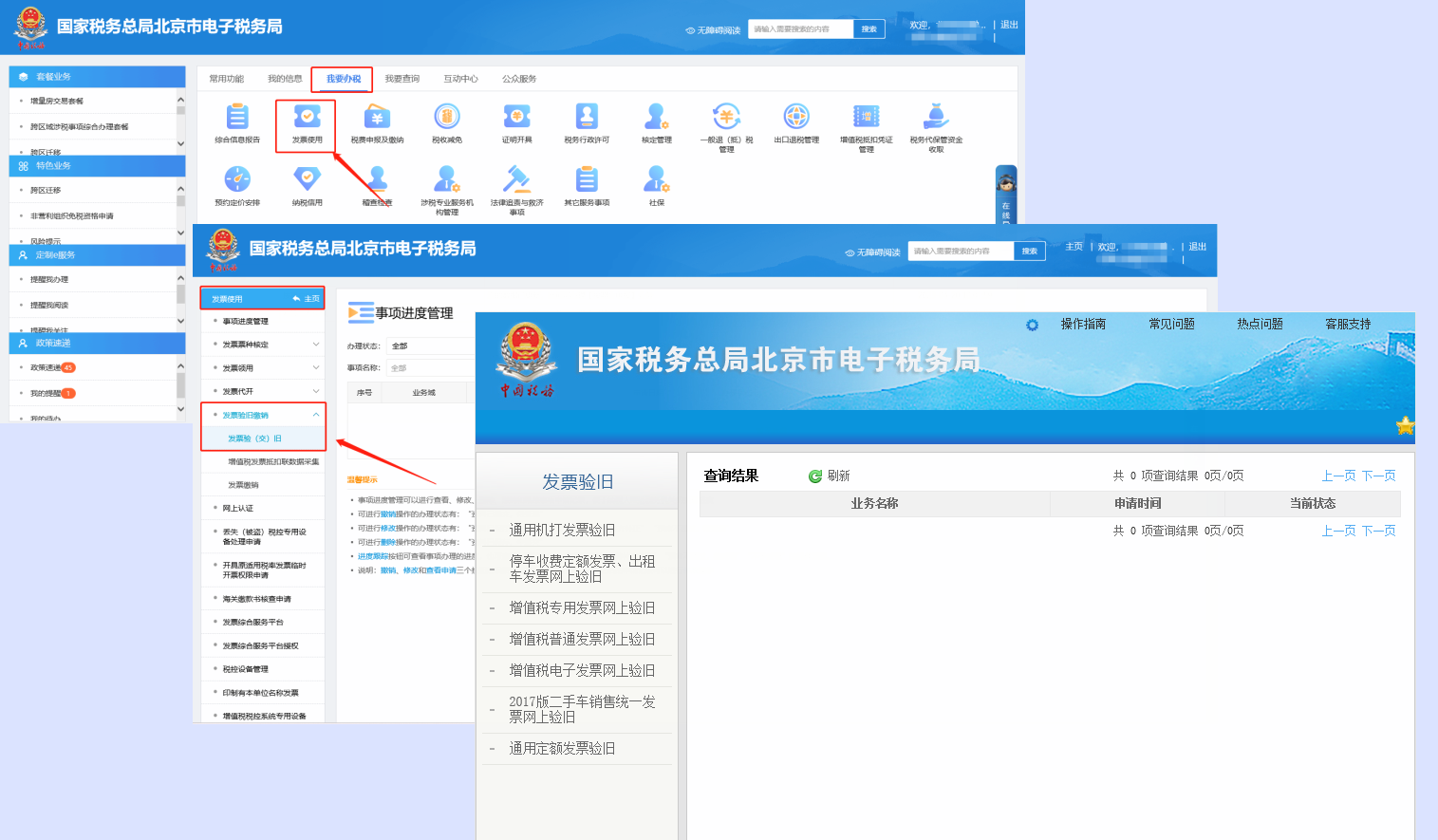Screen dimensions: 1438x840
Task: Expand the 发票代开 menu chevron
Action: coord(316,391)
